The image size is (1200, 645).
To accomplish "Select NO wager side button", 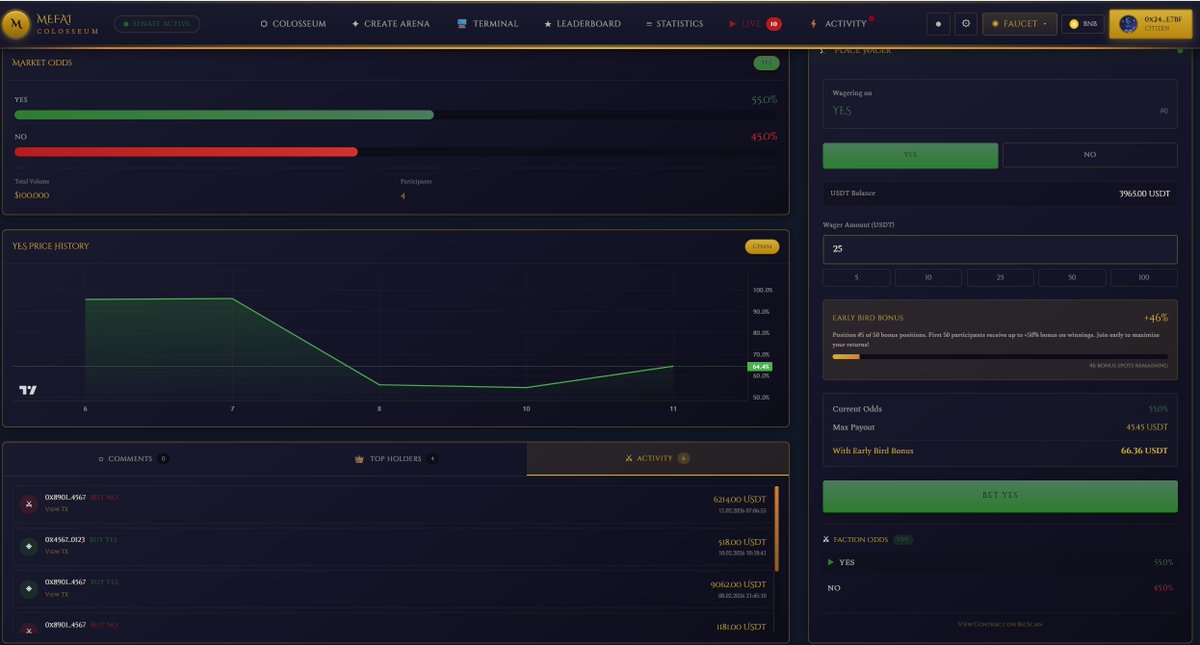I will [1090, 155].
